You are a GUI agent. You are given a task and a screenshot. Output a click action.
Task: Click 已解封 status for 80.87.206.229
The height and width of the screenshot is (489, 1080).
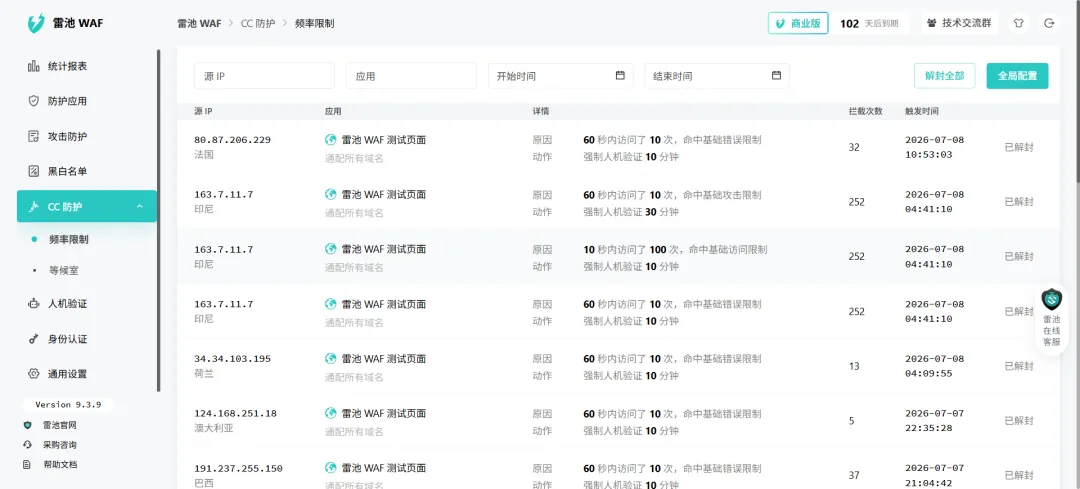pyautogui.click(x=1019, y=147)
